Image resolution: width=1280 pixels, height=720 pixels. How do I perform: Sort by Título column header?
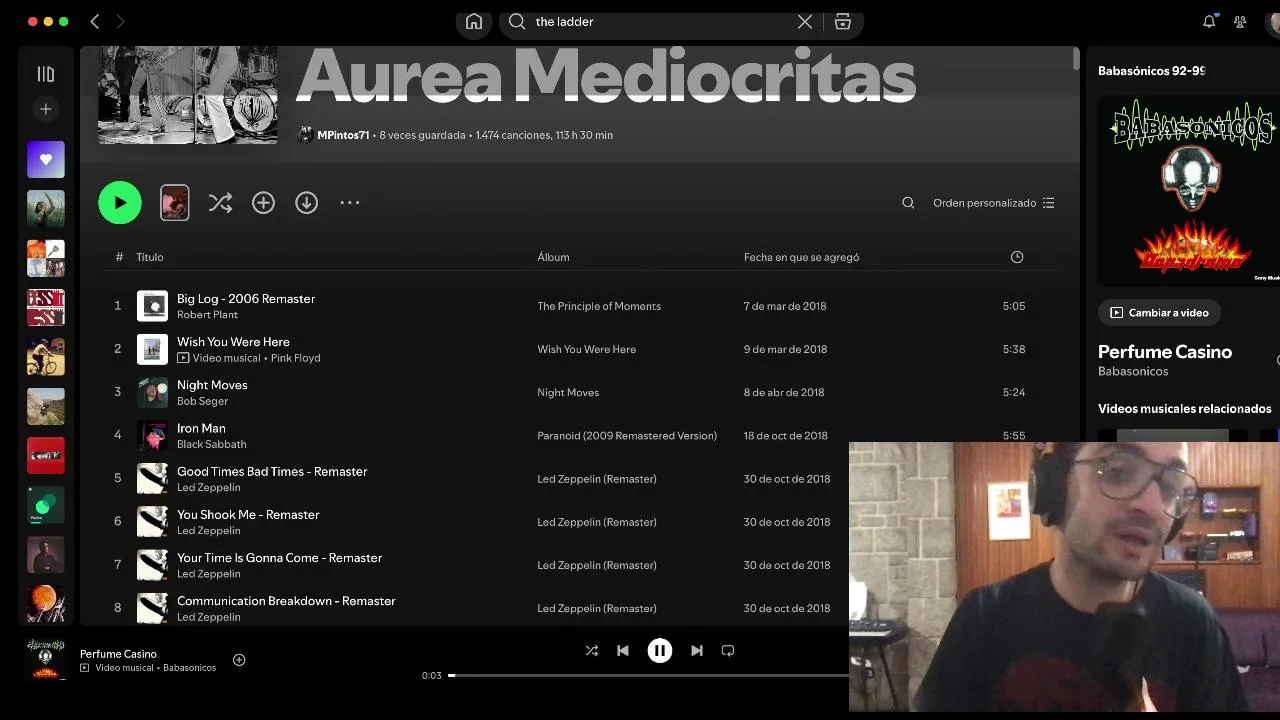(x=150, y=257)
